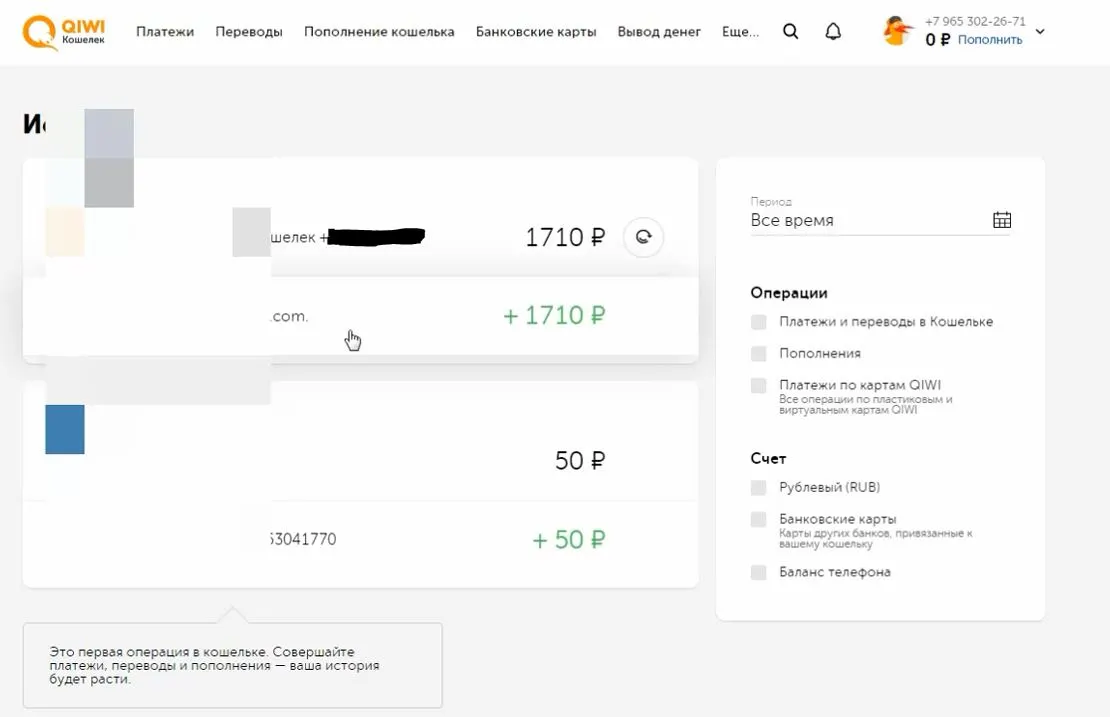Click the Операции section heading
The height and width of the screenshot is (717, 1110).
click(x=789, y=293)
